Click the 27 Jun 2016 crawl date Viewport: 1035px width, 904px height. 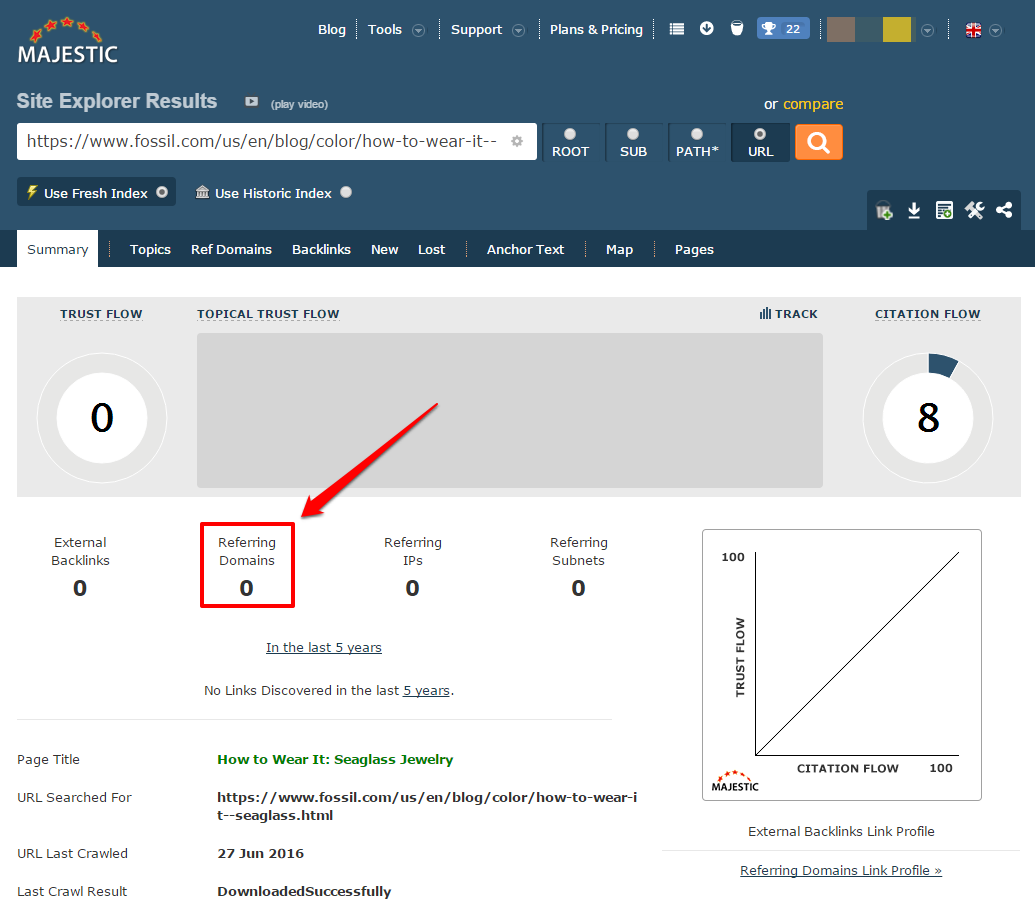click(x=261, y=853)
